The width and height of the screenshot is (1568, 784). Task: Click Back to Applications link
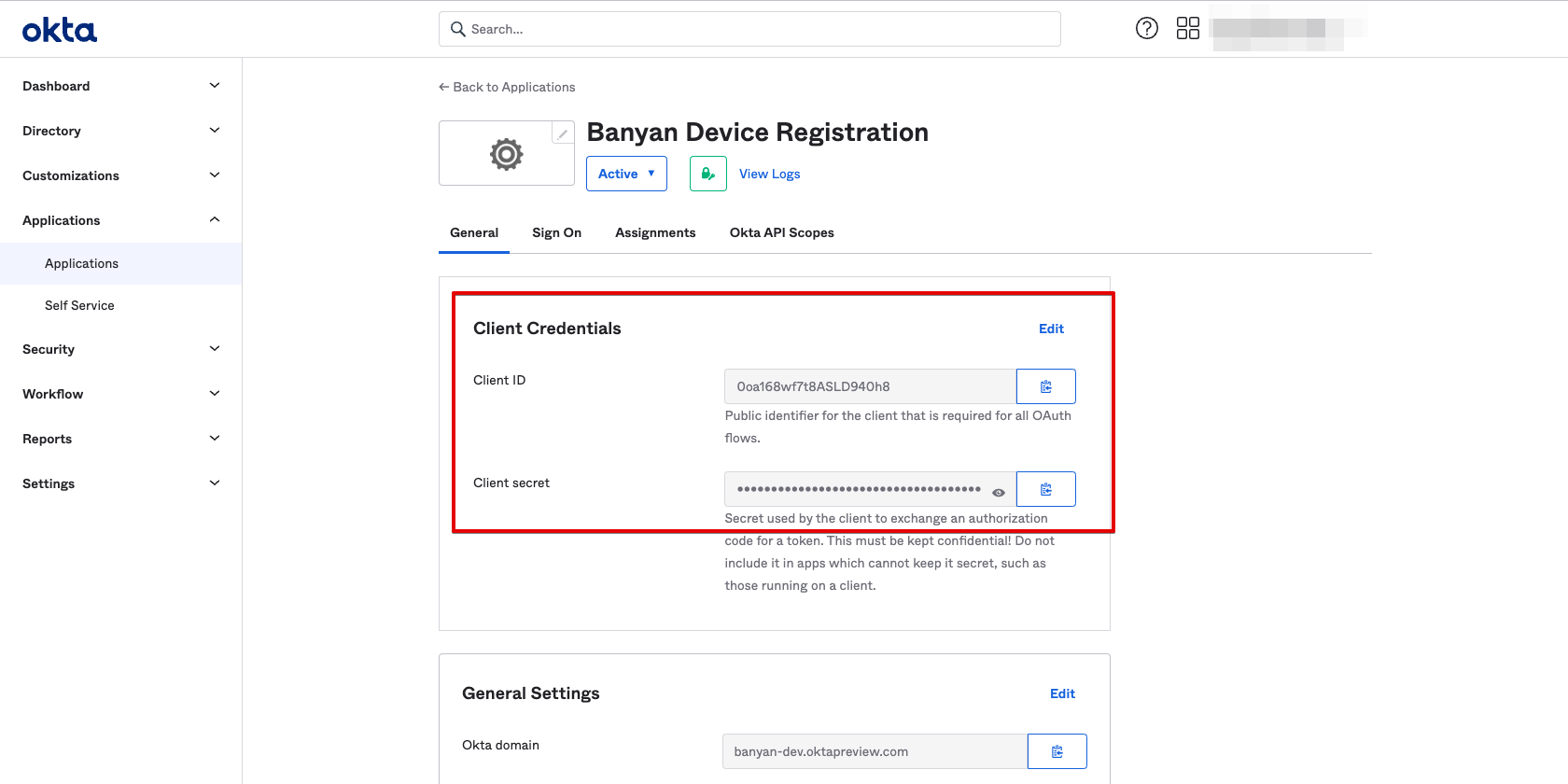pyautogui.click(x=507, y=87)
